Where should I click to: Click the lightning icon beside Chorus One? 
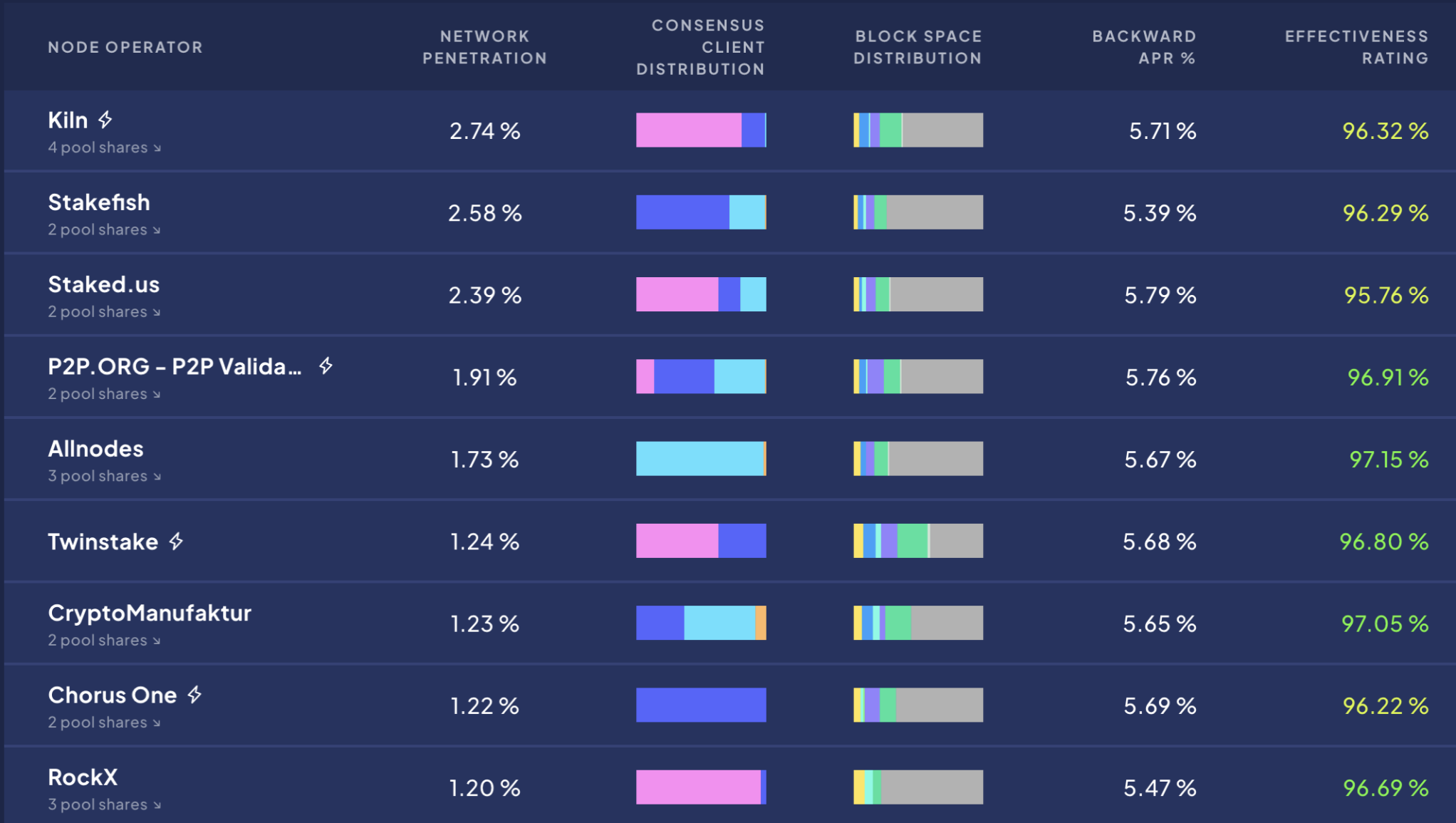pyautogui.click(x=194, y=695)
